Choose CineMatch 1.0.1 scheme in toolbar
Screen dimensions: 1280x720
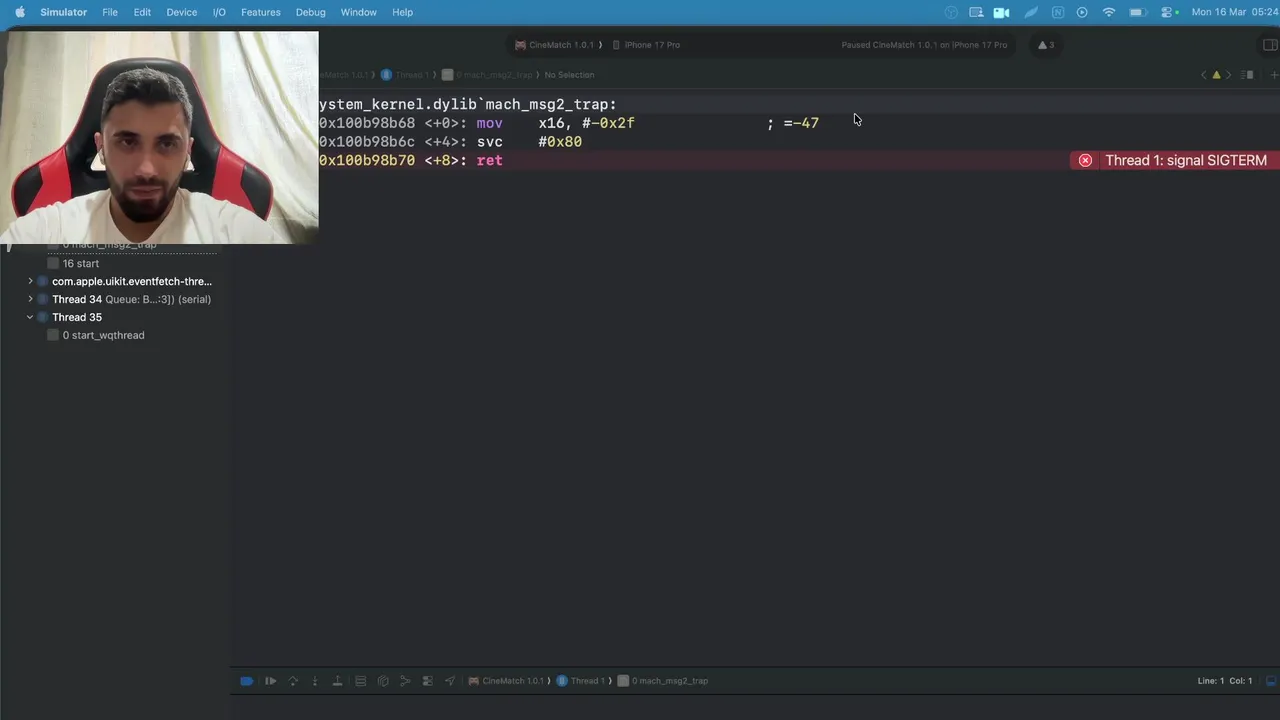556,45
